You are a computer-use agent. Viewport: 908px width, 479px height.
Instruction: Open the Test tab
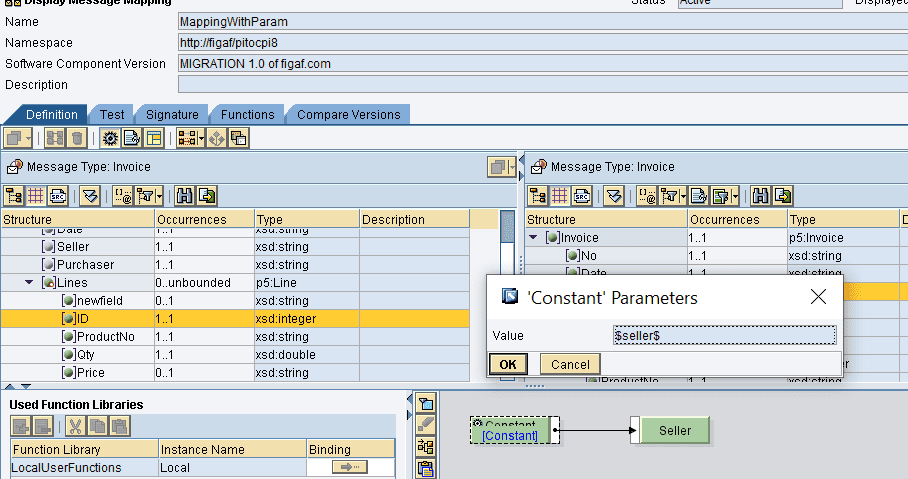pyautogui.click(x=112, y=115)
